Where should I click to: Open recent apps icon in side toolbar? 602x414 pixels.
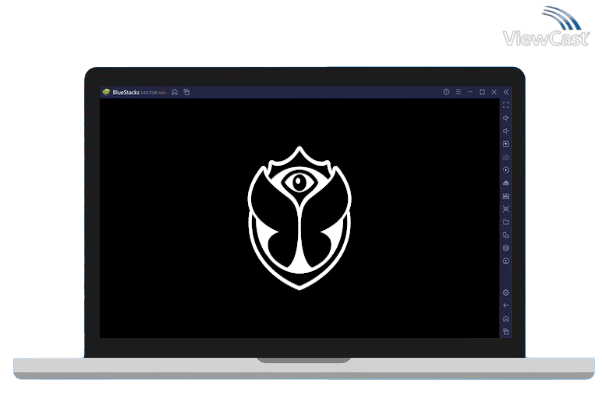506,332
